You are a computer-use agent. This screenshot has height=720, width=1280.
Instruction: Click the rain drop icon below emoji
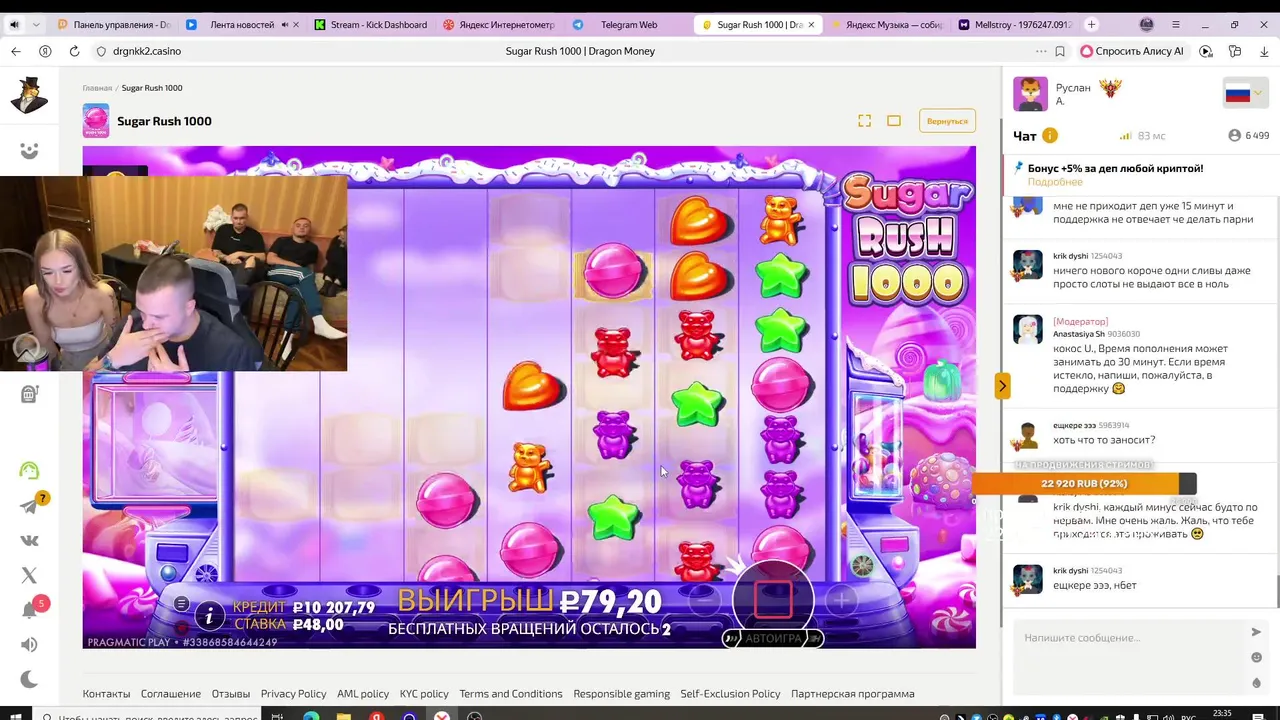(x=1256, y=683)
